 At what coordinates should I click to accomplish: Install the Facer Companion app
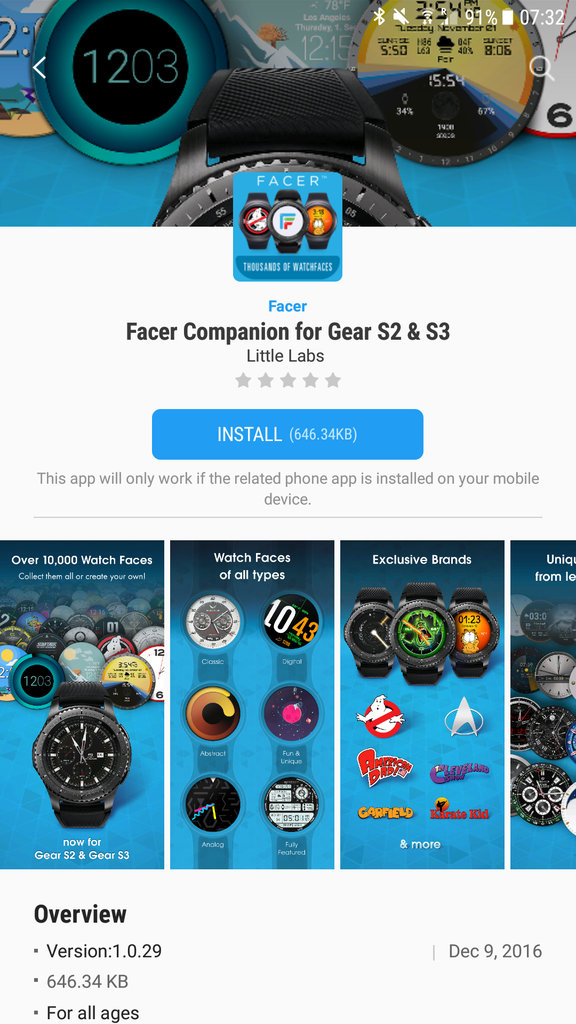287,434
